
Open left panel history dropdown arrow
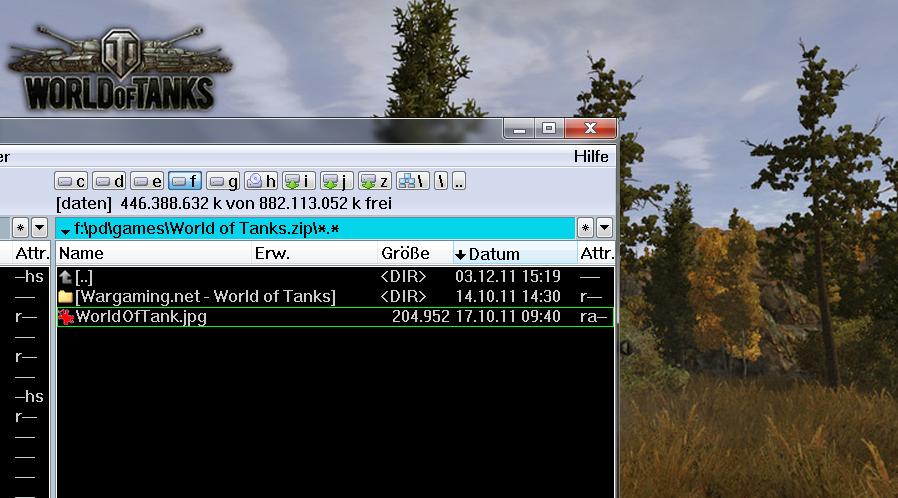40,228
